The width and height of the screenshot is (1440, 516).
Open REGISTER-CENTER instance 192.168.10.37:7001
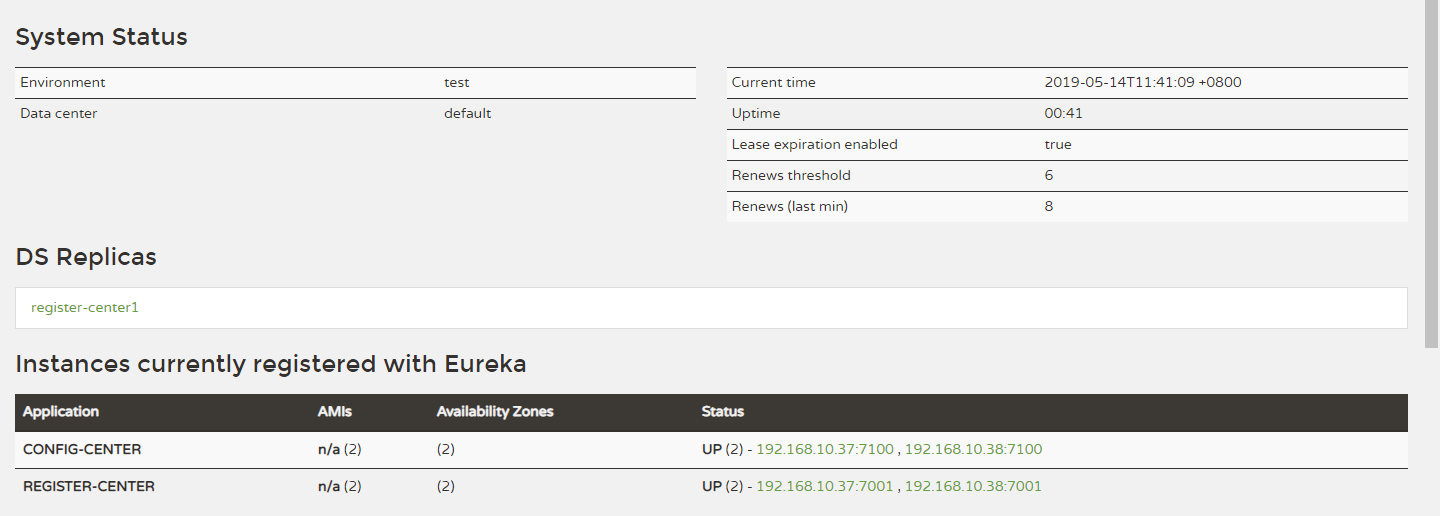825,487
